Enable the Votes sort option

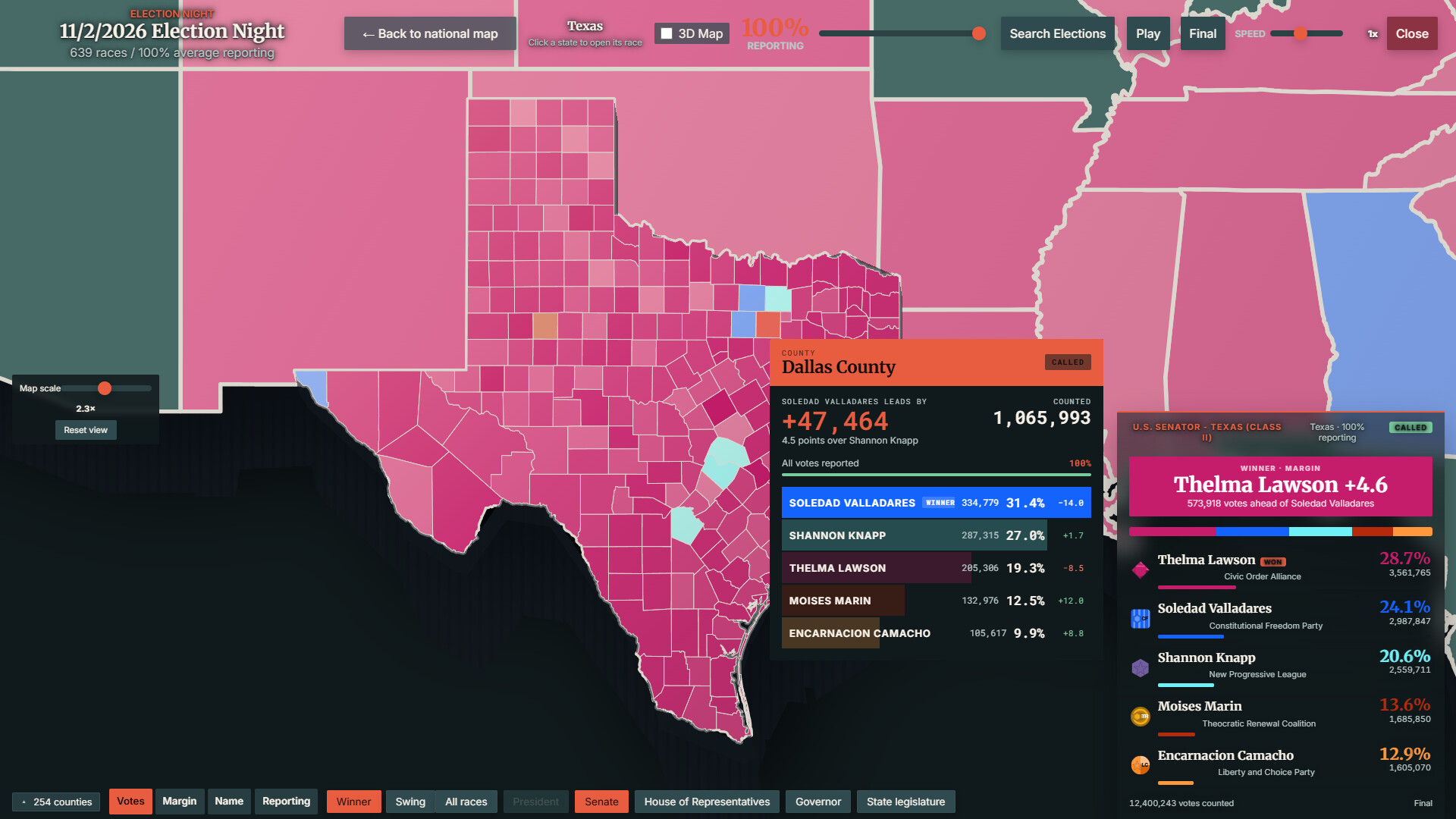tap(130, 802)
